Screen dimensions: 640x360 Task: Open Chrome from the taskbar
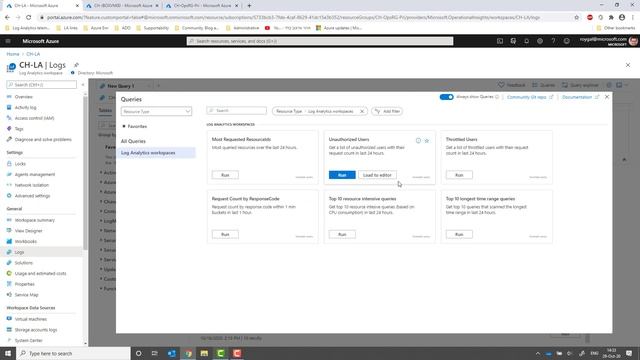[188, 353]
